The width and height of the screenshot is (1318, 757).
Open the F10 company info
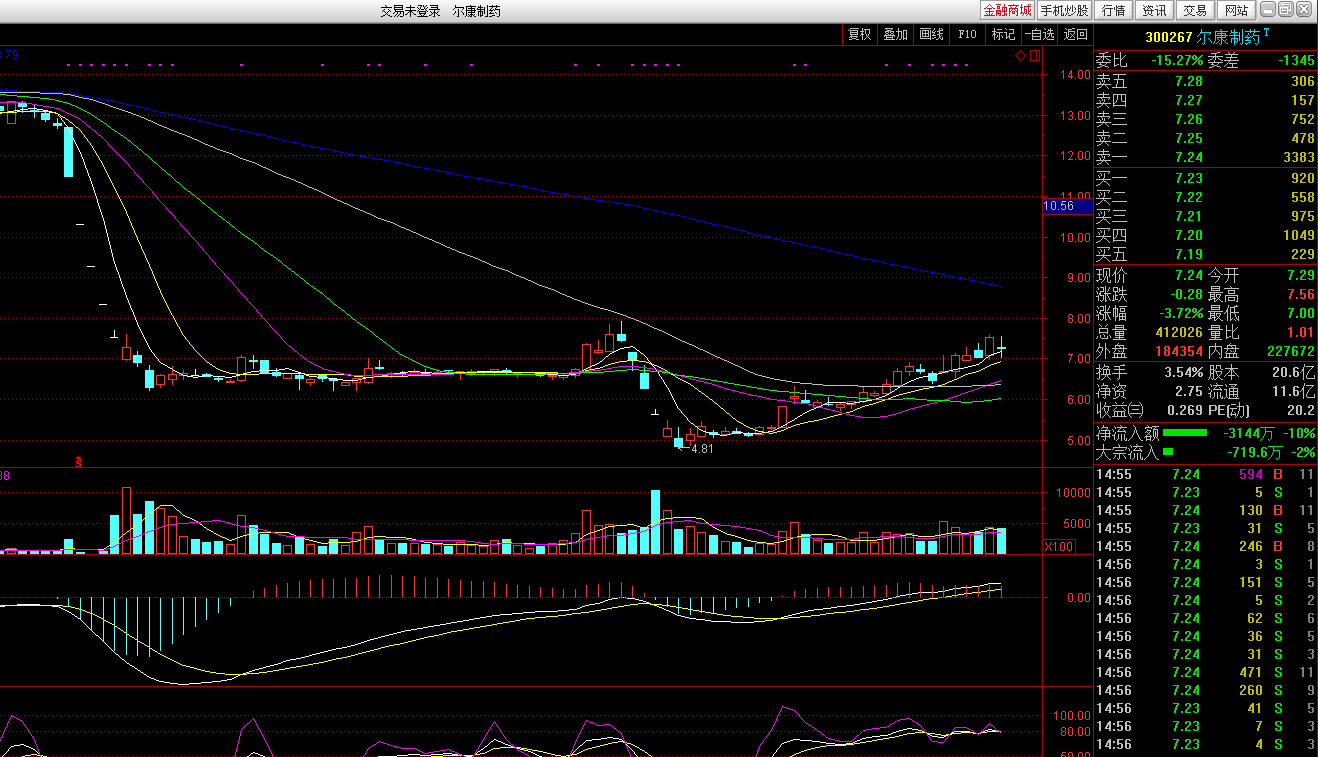[x=967, y=34]
